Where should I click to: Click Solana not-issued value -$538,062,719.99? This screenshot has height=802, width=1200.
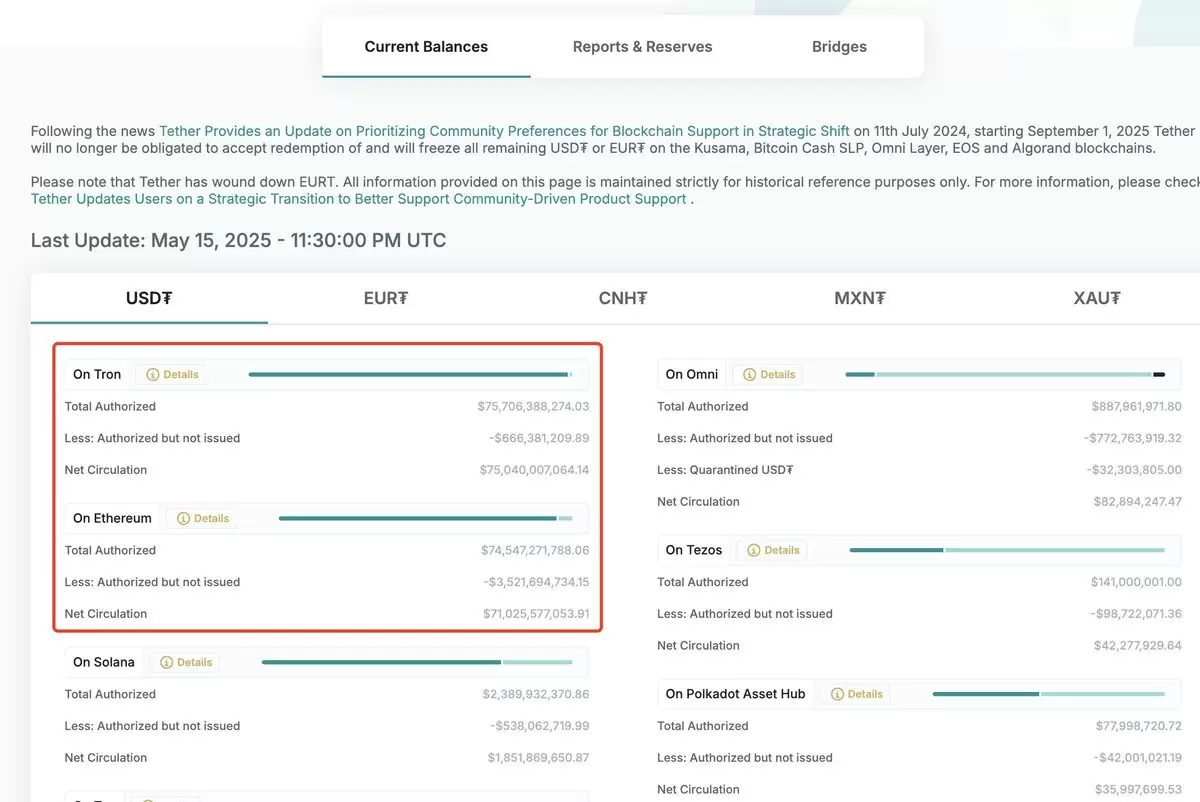[x=540, y=726]
